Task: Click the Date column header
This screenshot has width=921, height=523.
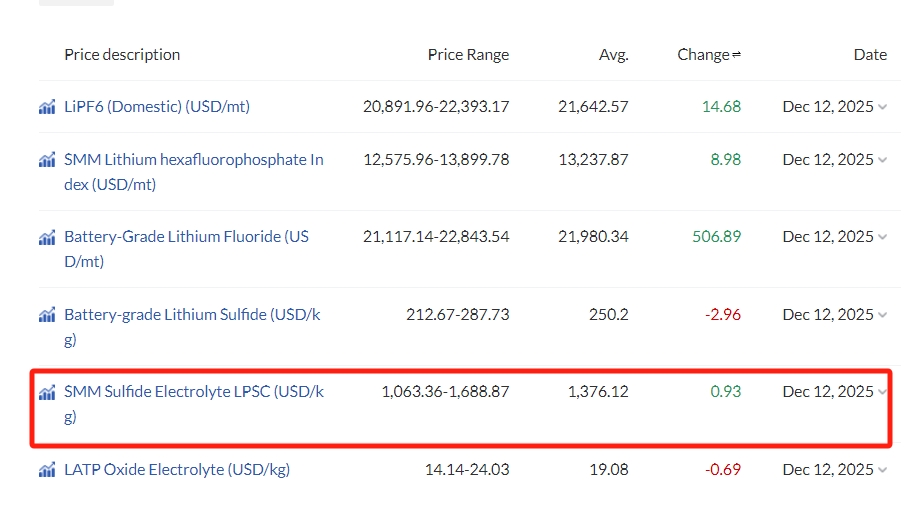Action: (x=870, y=55)
